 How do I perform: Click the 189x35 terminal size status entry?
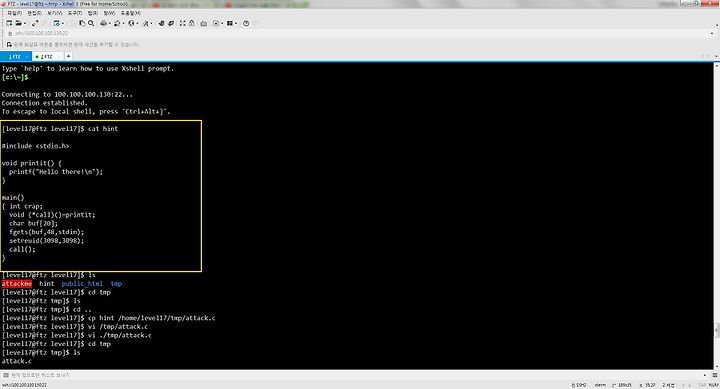tap(622, 385)
